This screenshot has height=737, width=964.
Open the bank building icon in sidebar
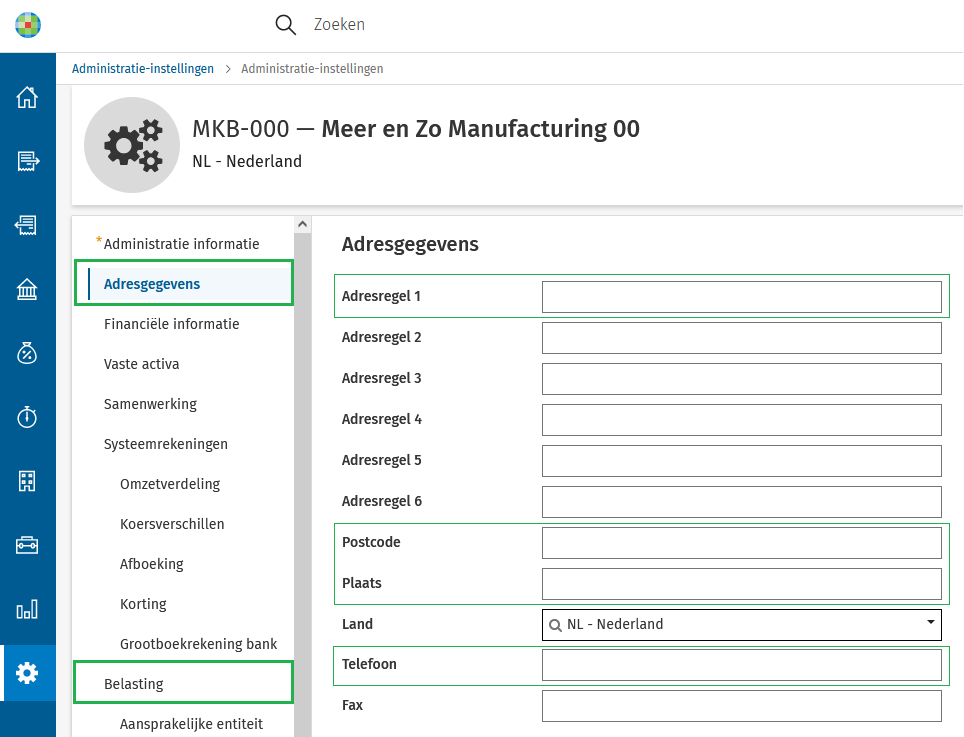27,289
